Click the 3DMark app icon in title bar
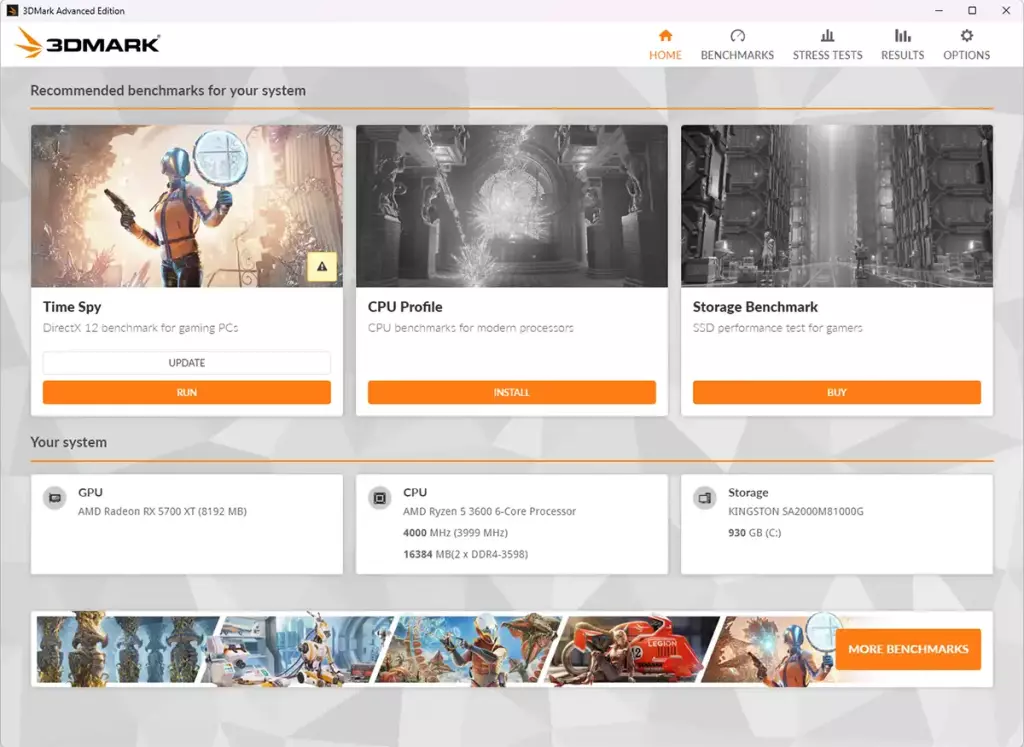 point(12,10)
